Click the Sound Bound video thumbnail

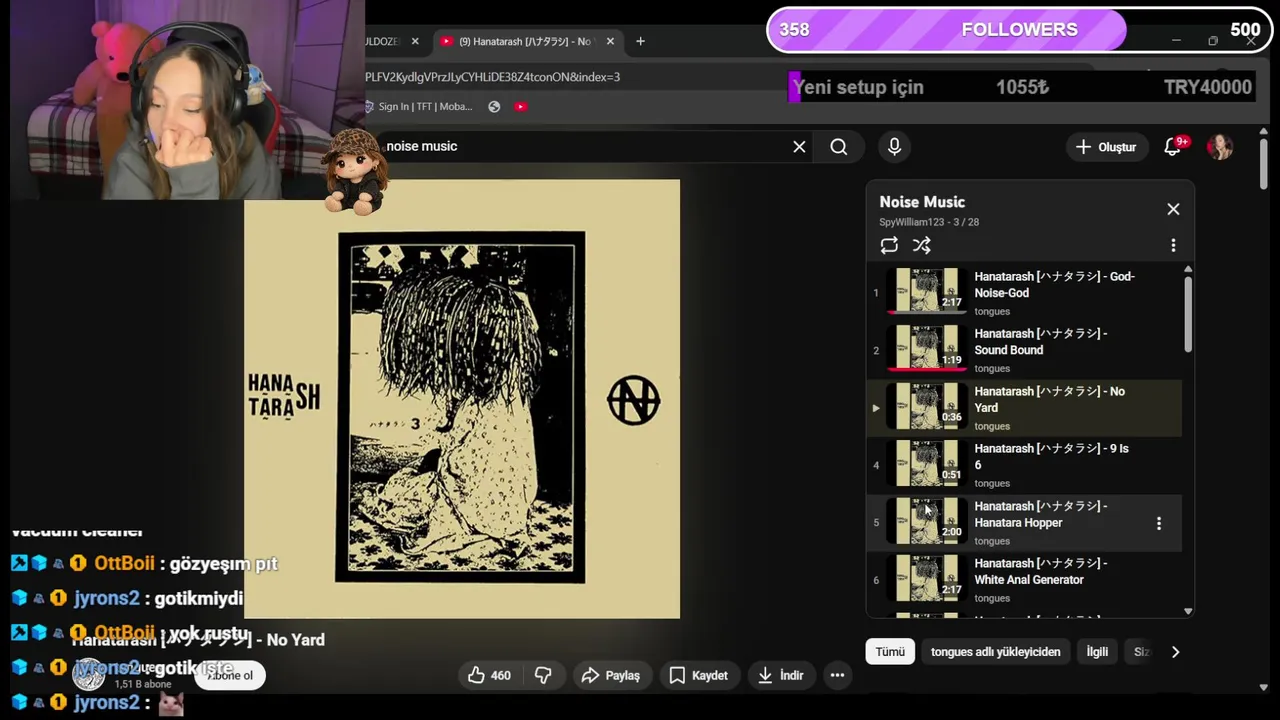coord(926,347)
